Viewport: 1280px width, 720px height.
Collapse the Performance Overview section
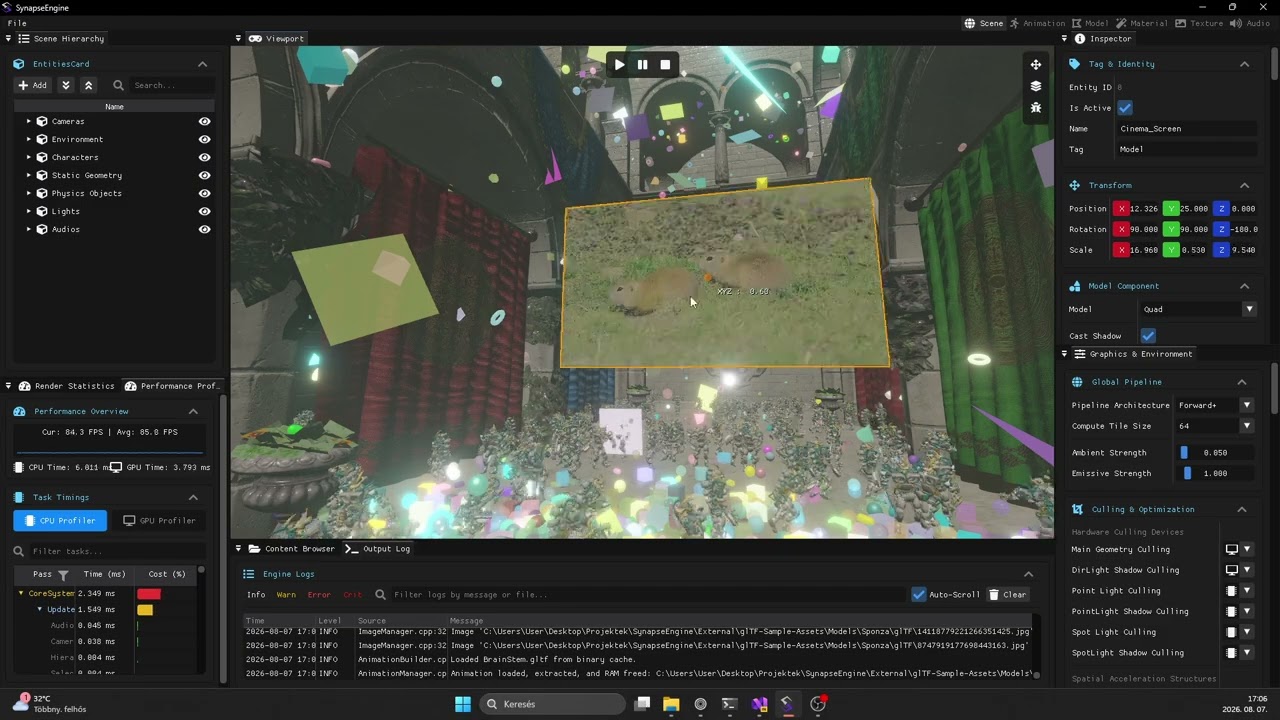(193, 411)
